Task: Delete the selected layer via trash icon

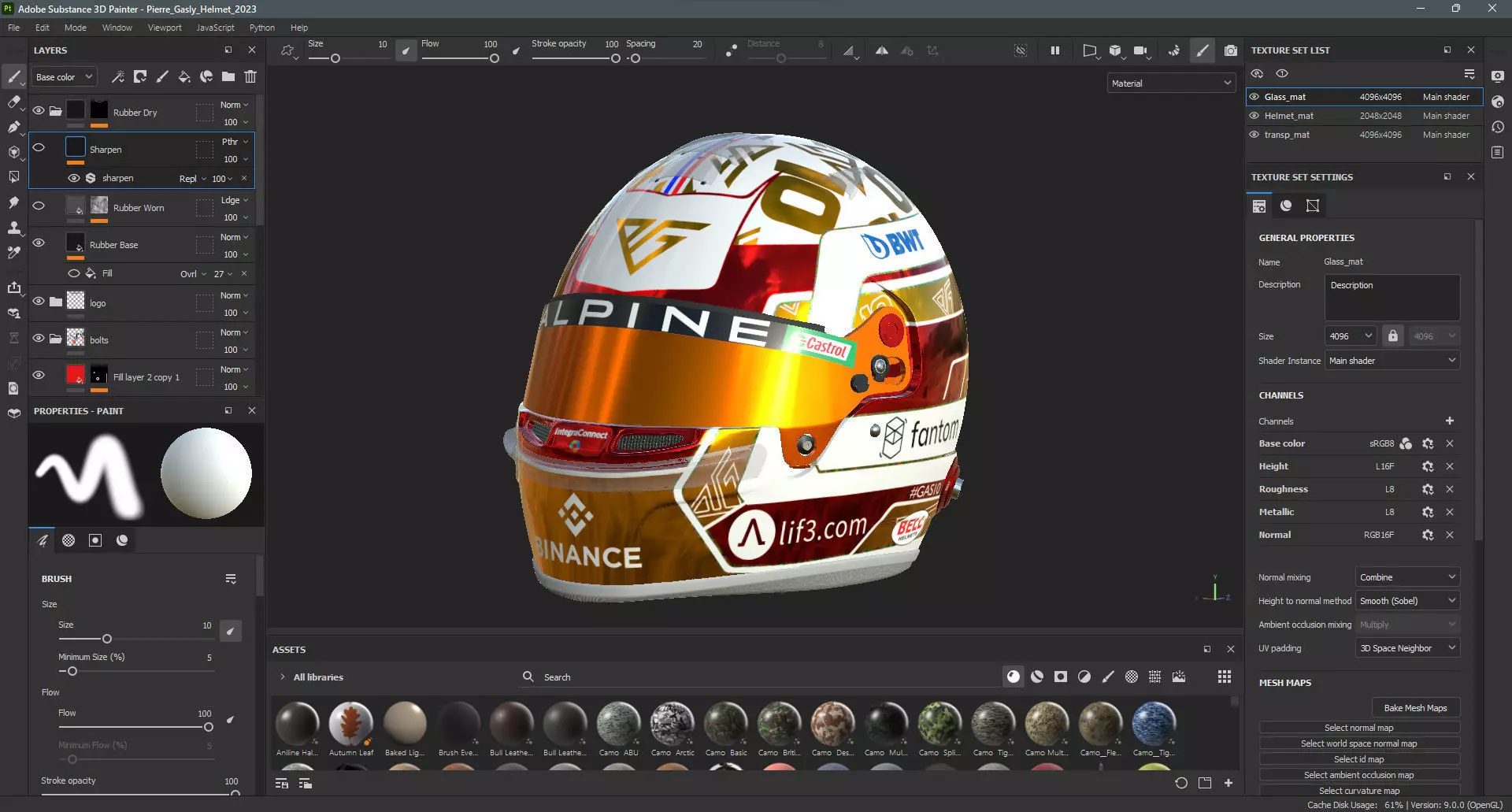Action: point(250,76)
